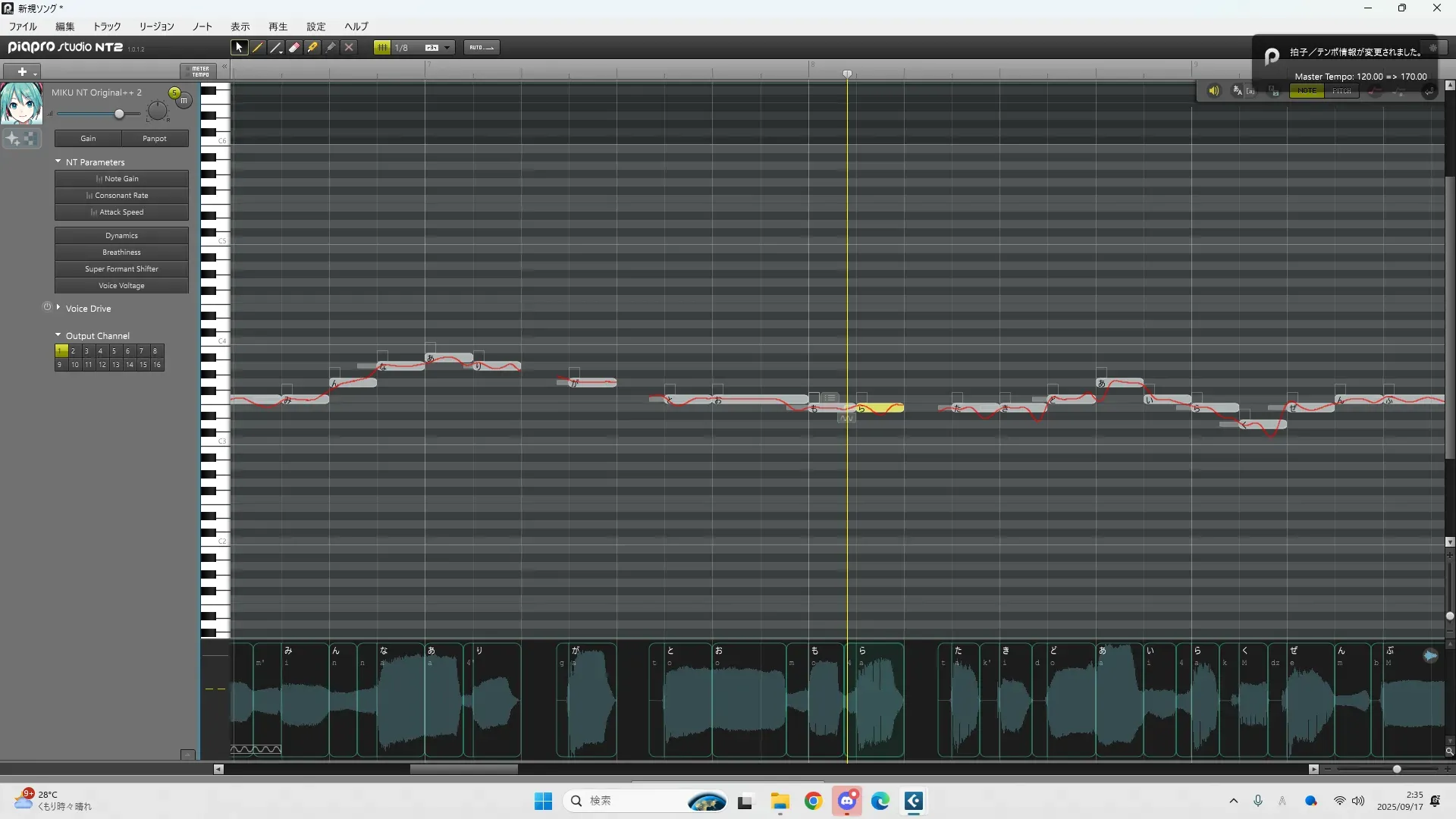
Task: Expand the Voice Drive section
Action: pyautogui.click(x=58, y=307)
